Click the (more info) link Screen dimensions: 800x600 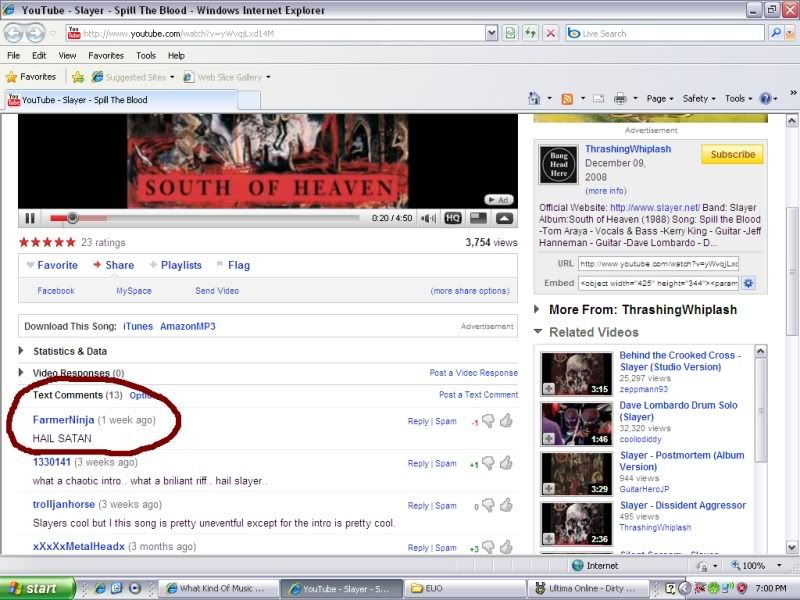point(606,191)
